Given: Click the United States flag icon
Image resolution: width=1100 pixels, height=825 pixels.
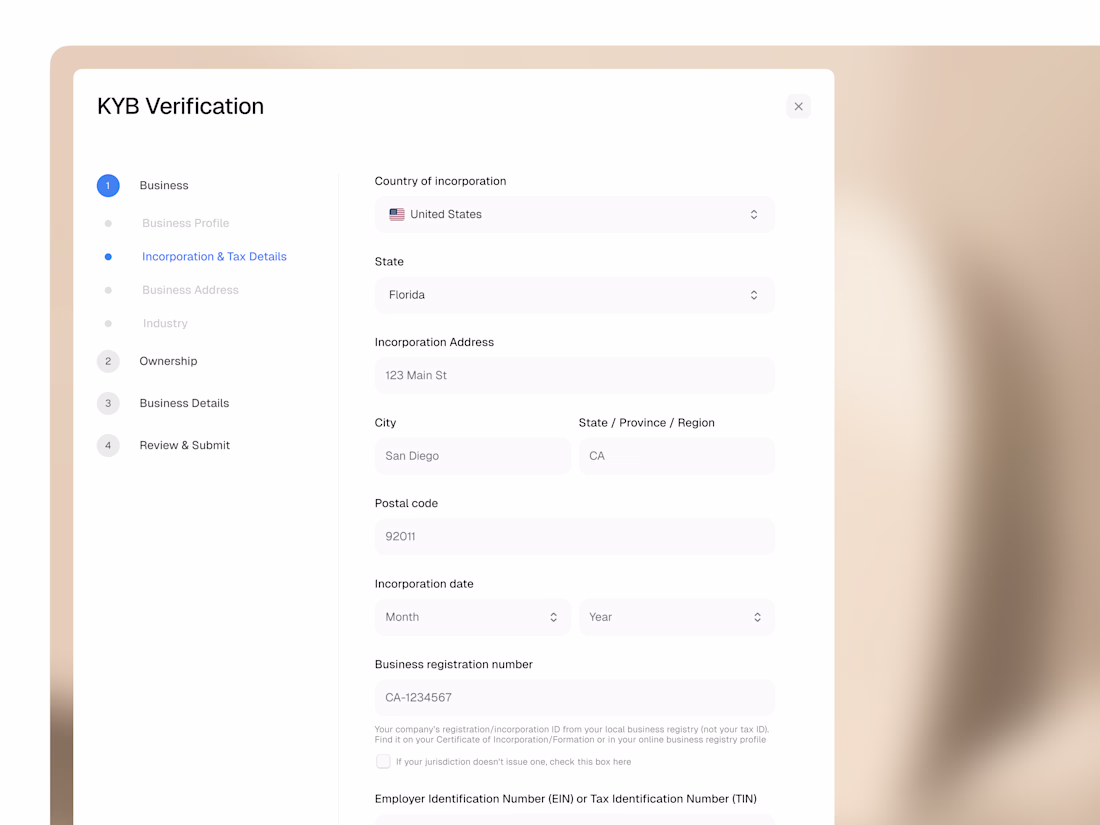Looking at the screenshot, I should pyautogui.click(x=397, y=214).
